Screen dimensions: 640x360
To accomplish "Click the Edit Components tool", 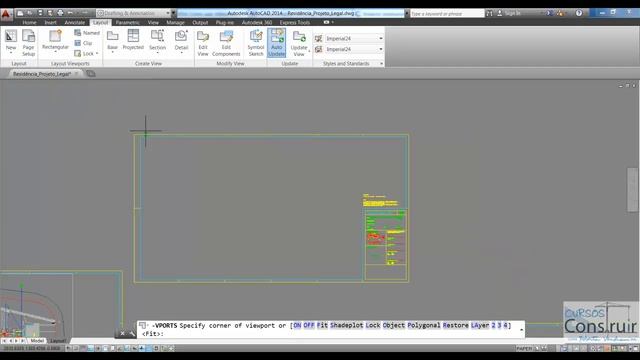I will (x=226, y=43).
